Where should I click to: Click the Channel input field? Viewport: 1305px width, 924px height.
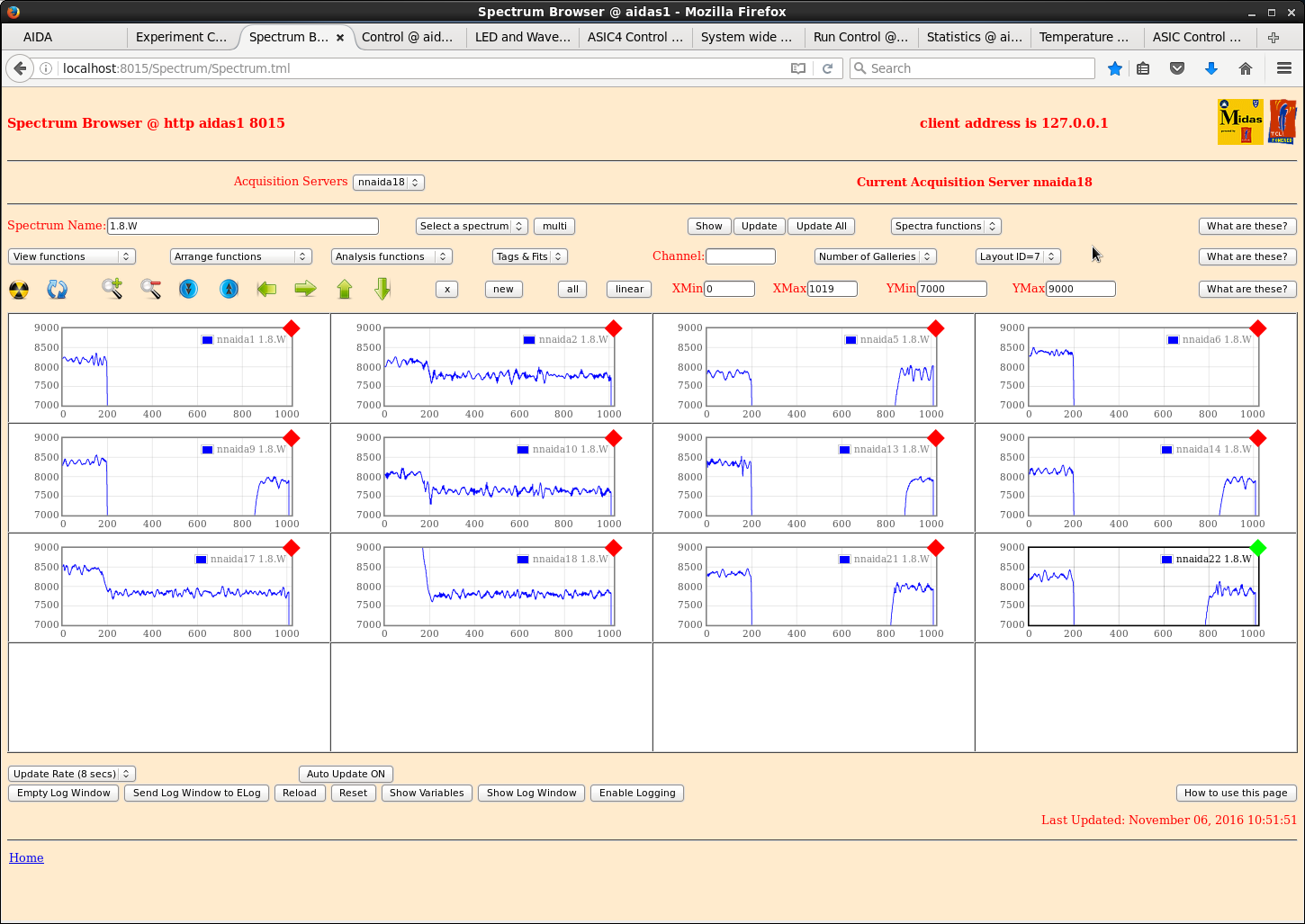pyautogui.click(x=741, y=256)
